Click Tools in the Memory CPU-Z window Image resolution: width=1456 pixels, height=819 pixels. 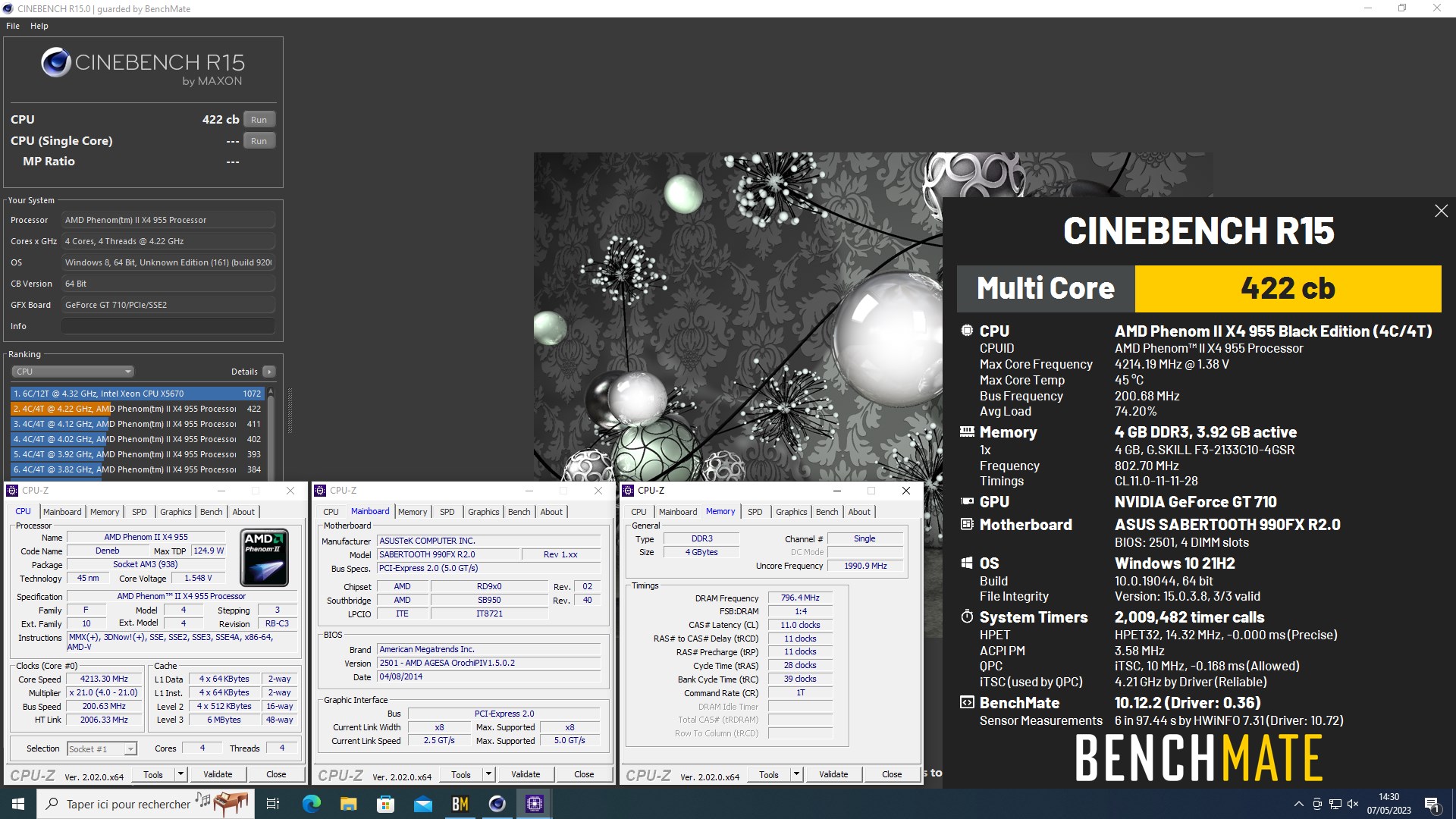pos(769,774)
